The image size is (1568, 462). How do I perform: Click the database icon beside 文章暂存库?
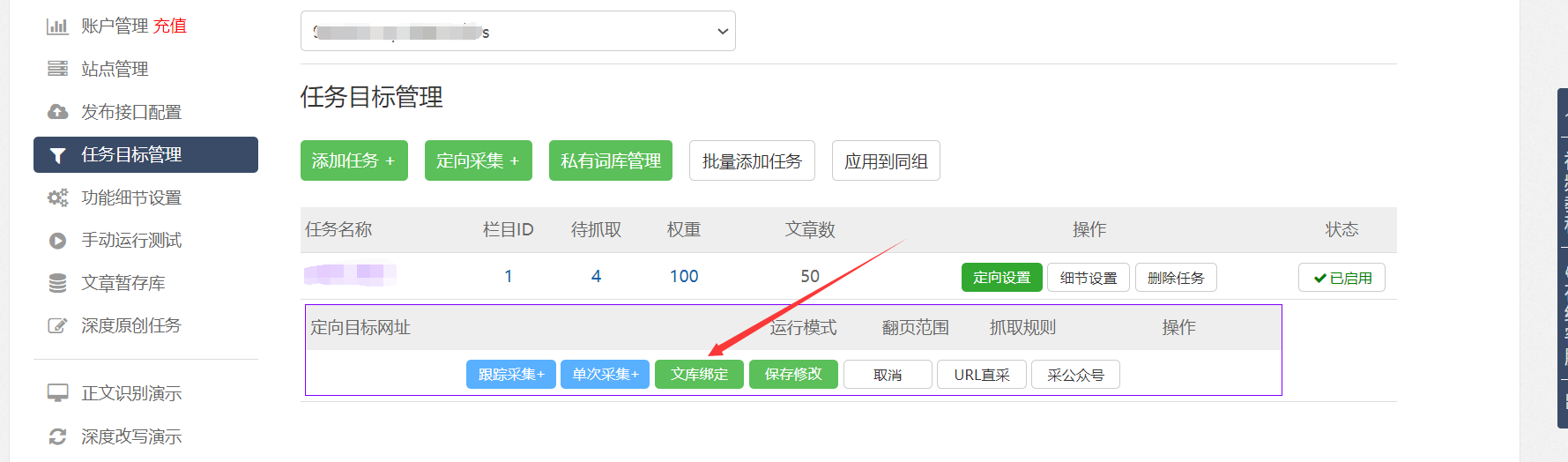pos(57,283)
